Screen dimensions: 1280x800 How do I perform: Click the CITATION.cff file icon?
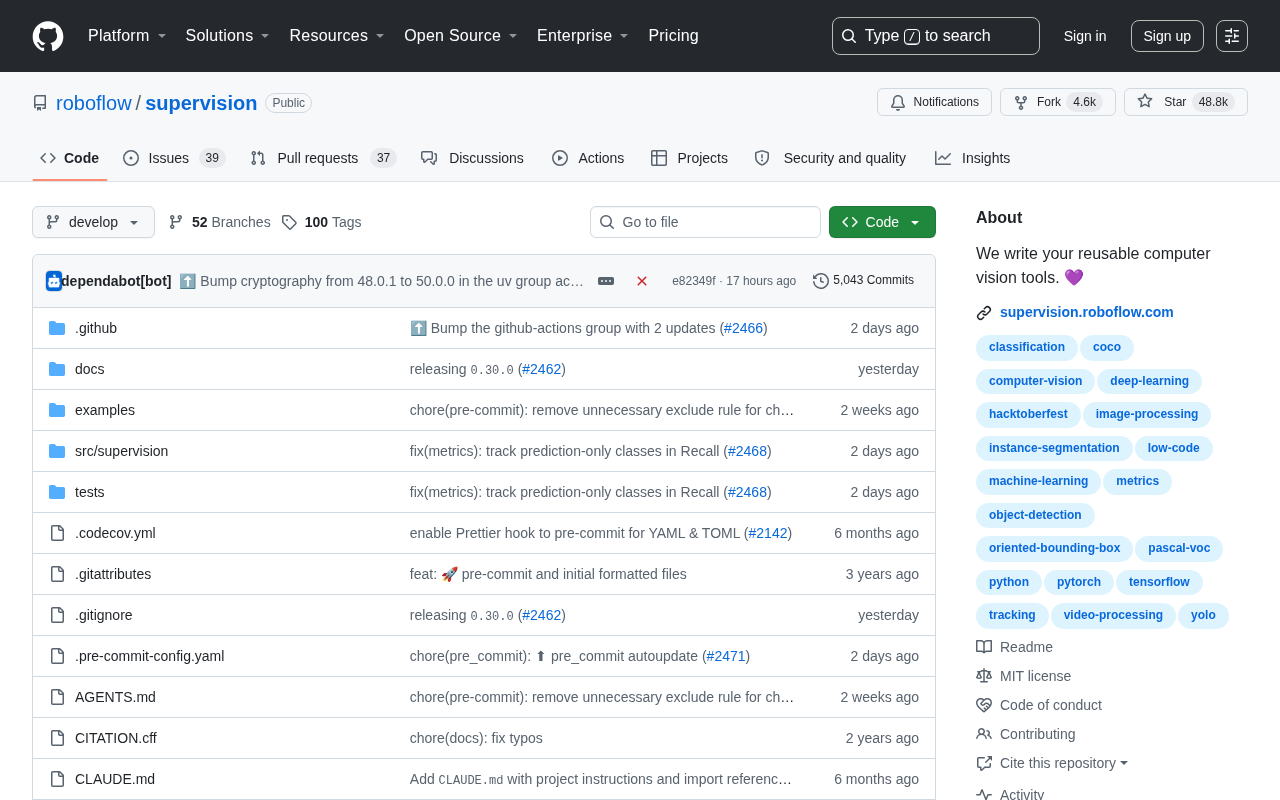coord(57,738)
